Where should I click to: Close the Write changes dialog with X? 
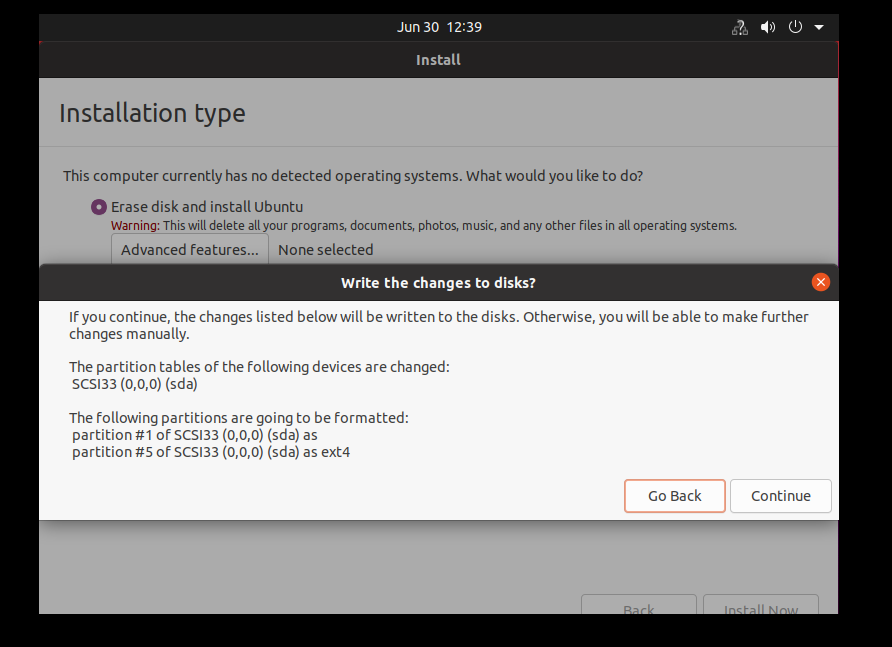coord(820,282)
